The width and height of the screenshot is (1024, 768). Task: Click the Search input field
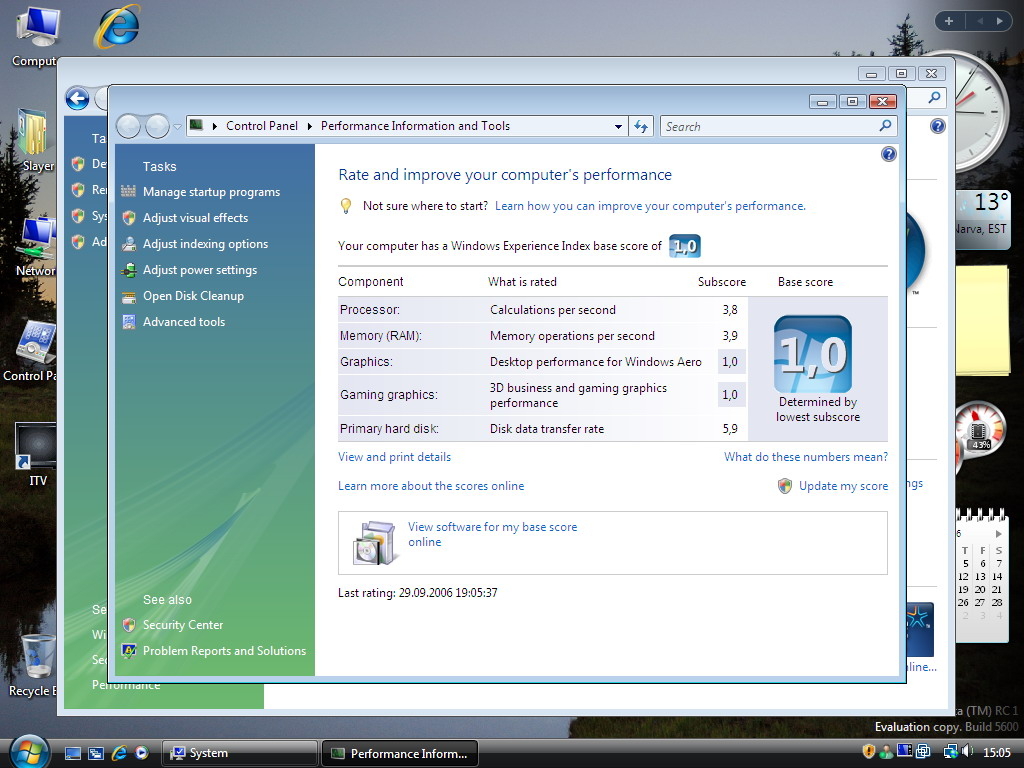pos(768,126)
